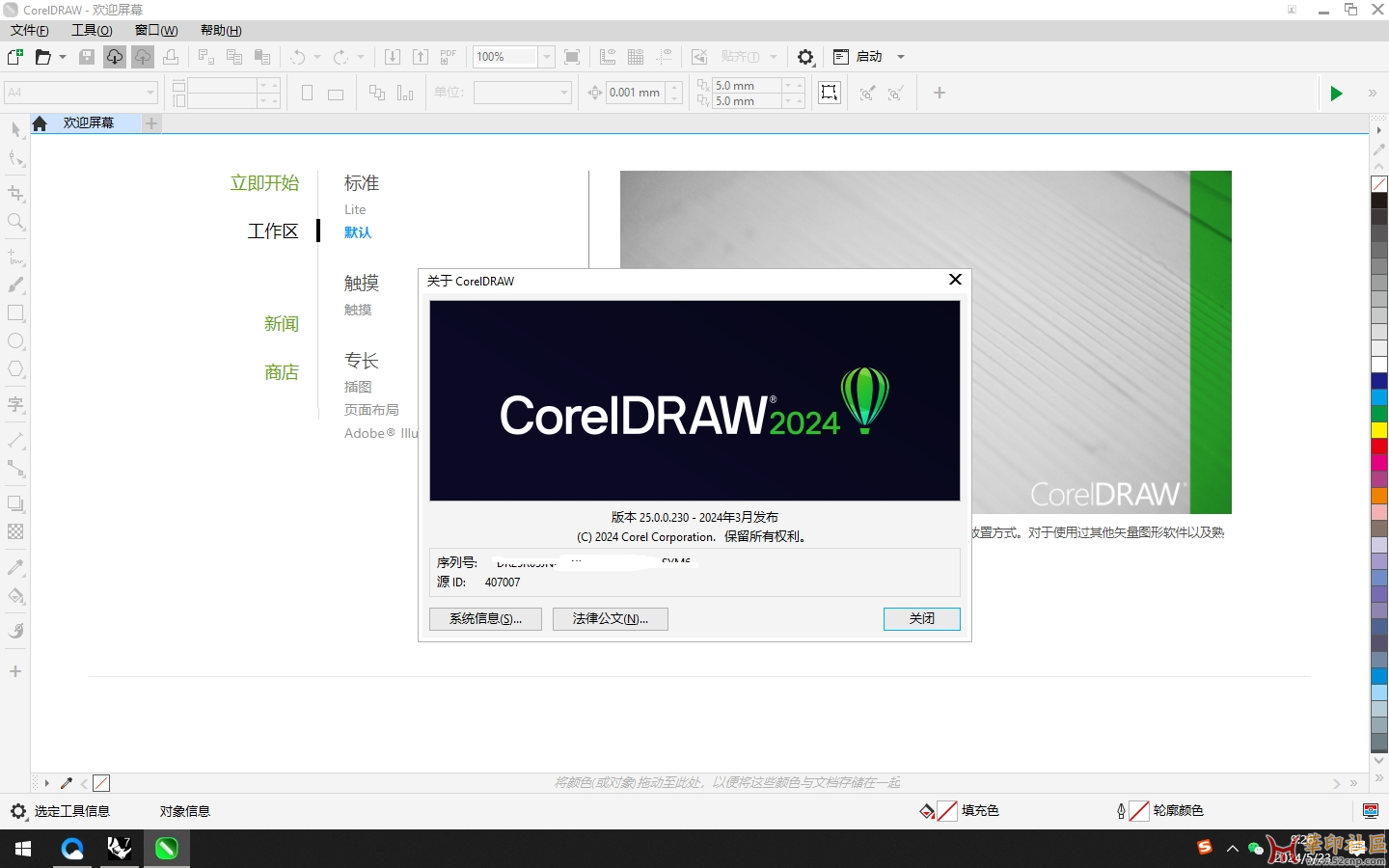Open the 窗口 Window menu

156,30
